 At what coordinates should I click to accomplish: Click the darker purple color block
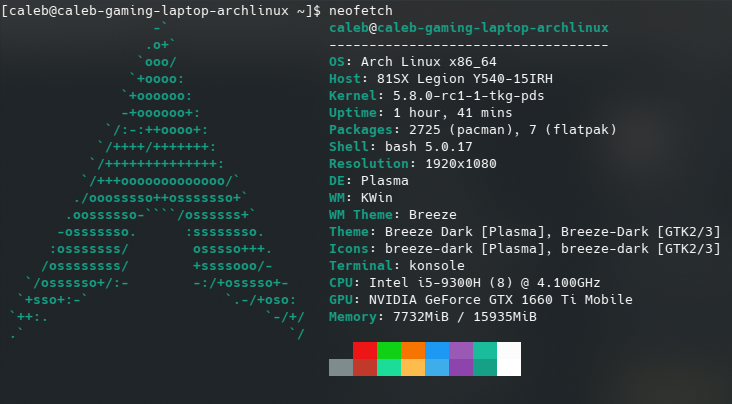click(x=461, y=368)
